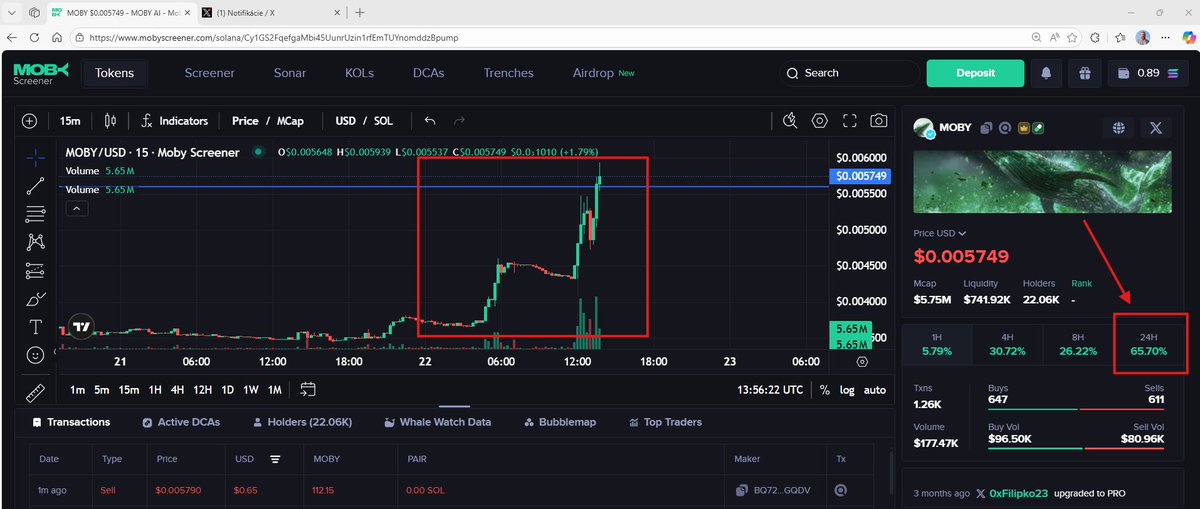Viewport: 1200px width, 509px height.
Task: Switch to Top Traders tab
Action: click(665, 422)
